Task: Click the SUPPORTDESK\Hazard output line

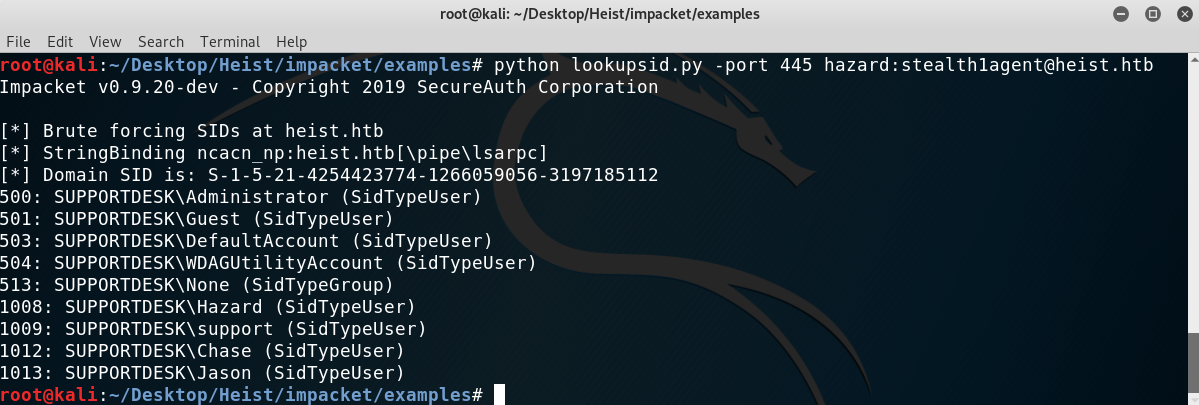Action: (x=208, y=307)
